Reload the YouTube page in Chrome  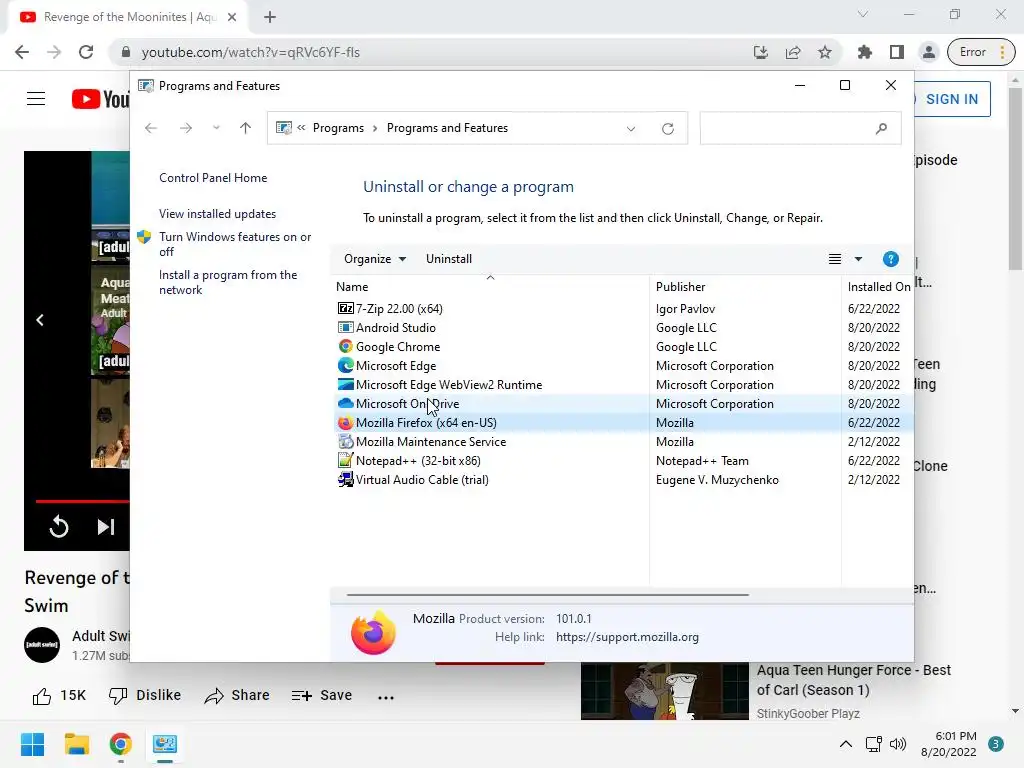pyautogui.click(x=86, y=52)
